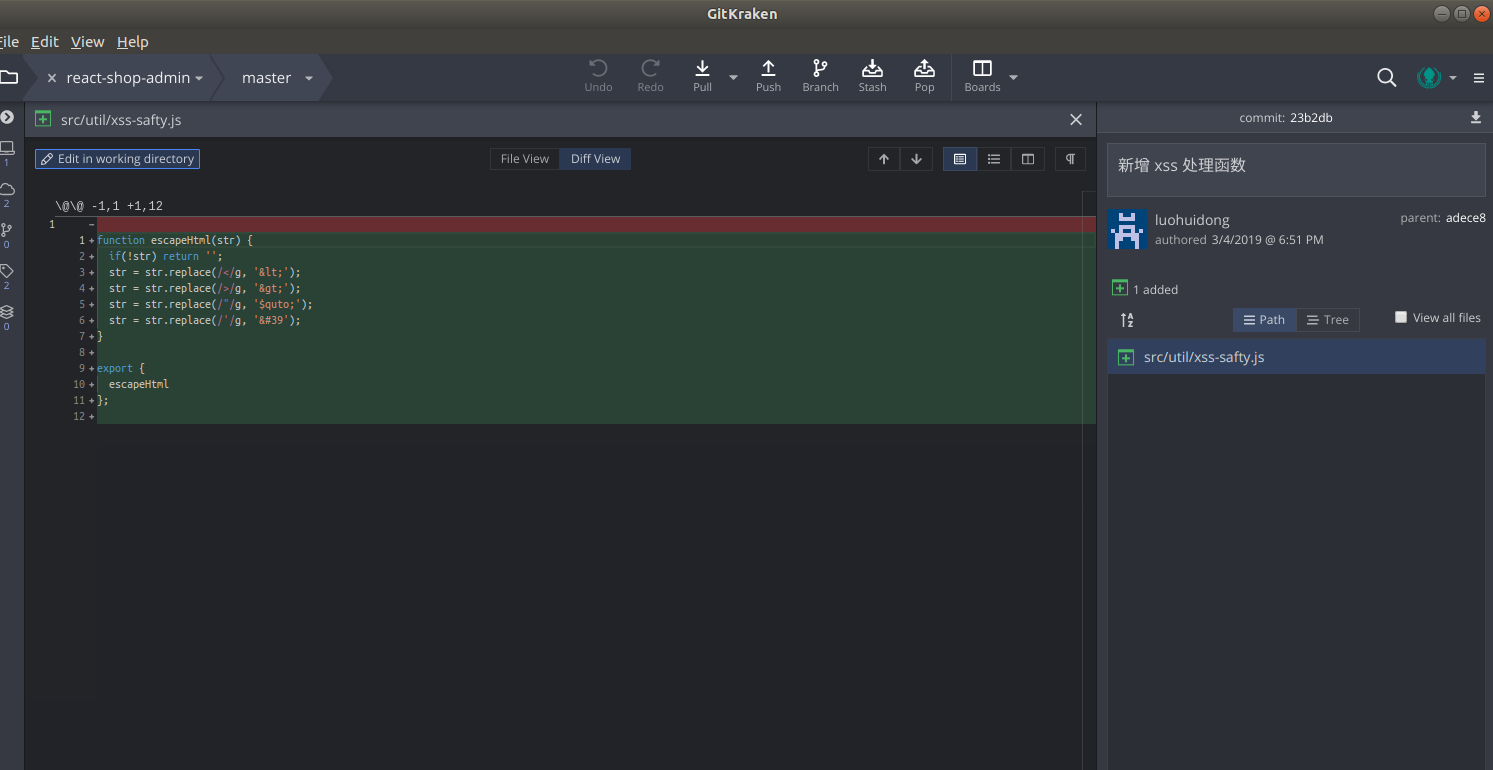The height and width of the screenshot is (770, 1493).
Task: Open the search magnifier icon
Action: point(1386,77)
